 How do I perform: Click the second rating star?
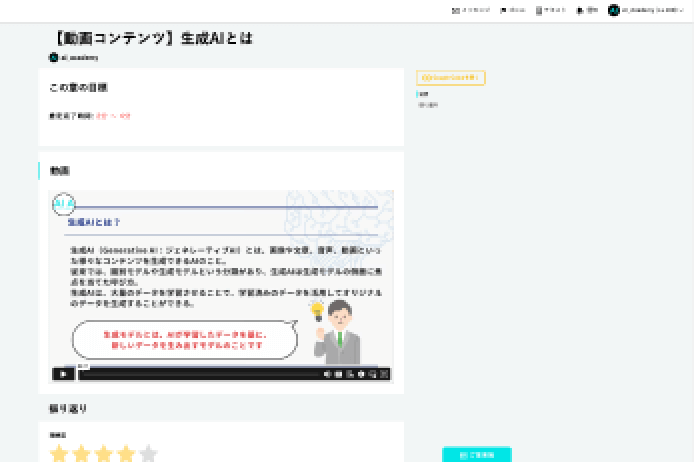click(82, 454)
